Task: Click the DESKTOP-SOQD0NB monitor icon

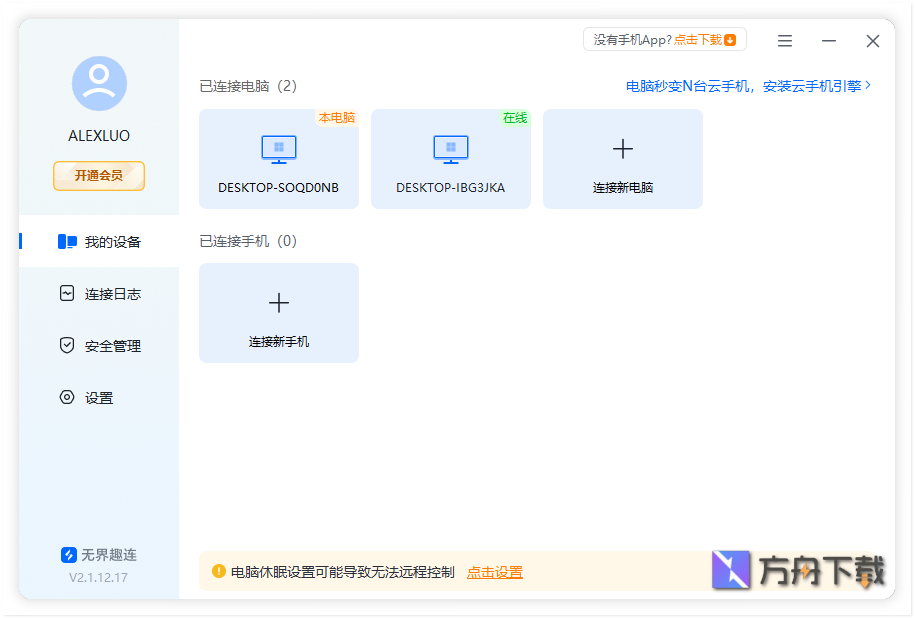Action: point(279,149)
